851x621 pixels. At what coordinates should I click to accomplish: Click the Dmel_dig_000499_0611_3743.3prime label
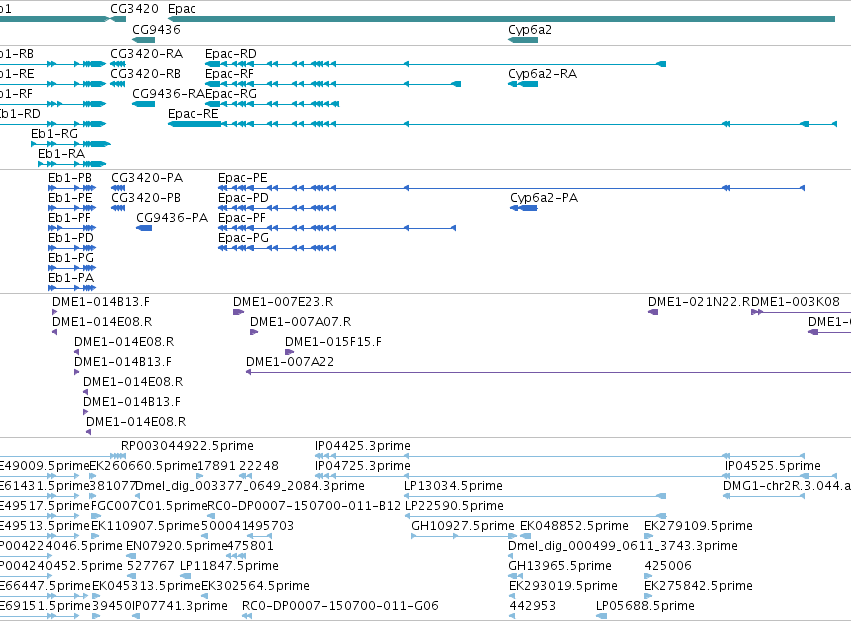623,546
